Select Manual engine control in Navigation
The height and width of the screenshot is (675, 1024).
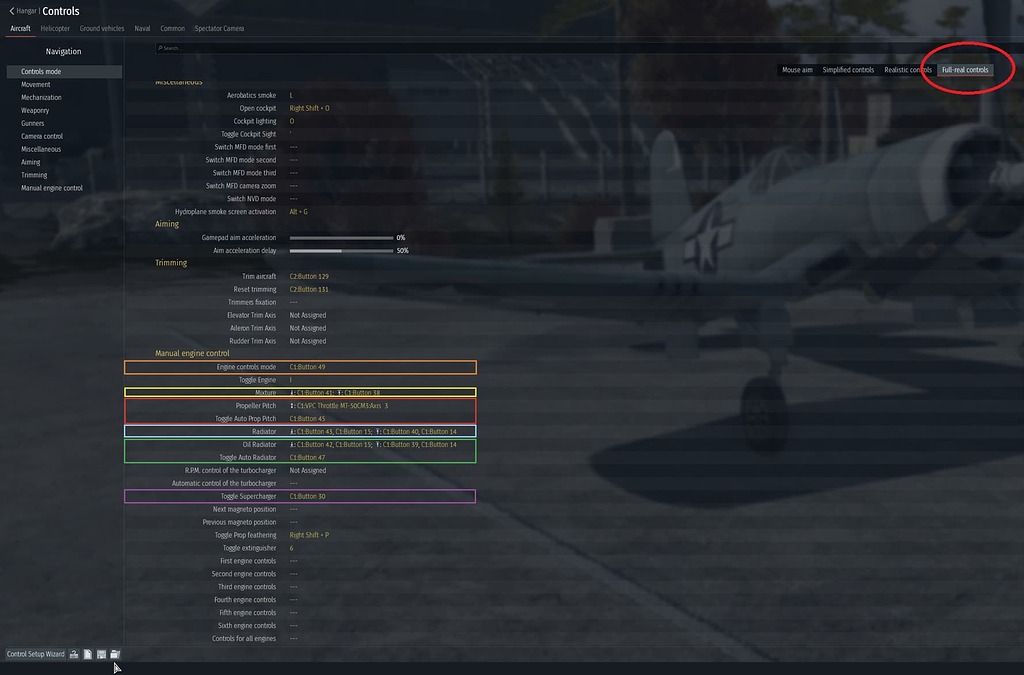[51, 187]
